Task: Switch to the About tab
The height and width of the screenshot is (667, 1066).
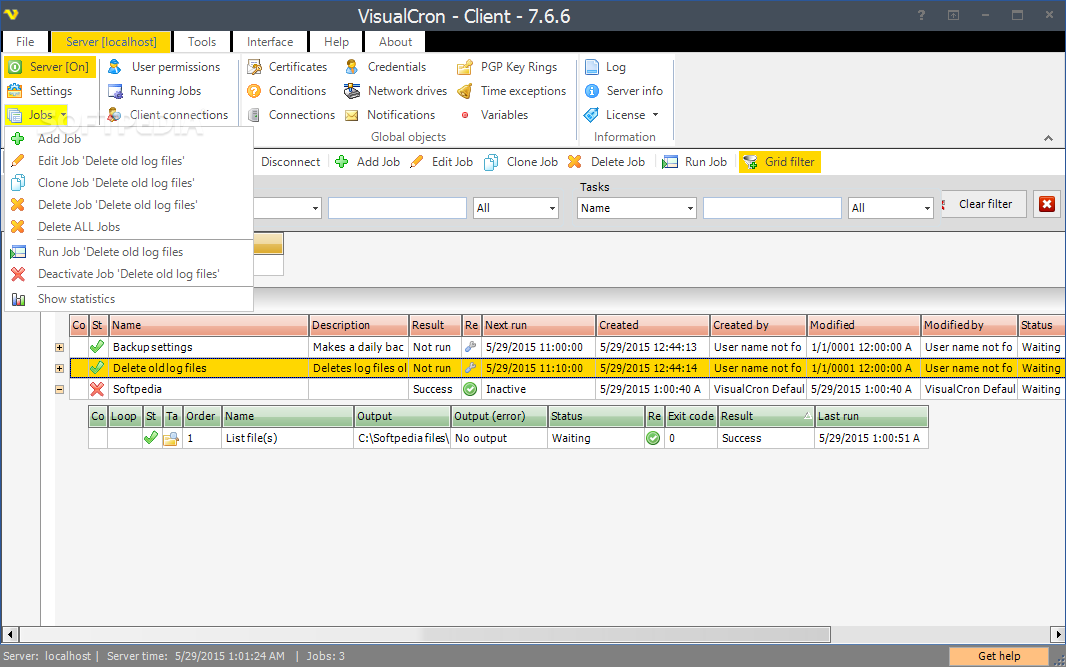Action: [x=396, y=42]
